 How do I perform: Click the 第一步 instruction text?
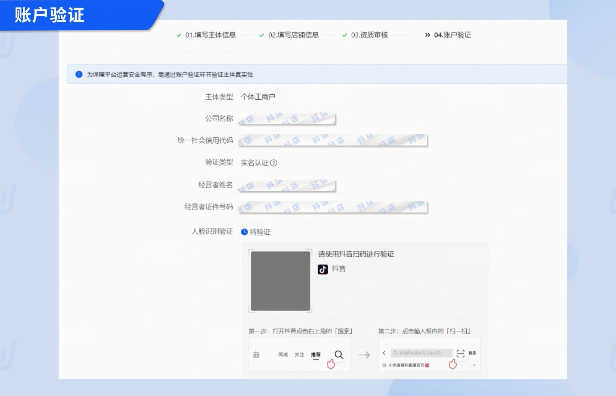301,331
